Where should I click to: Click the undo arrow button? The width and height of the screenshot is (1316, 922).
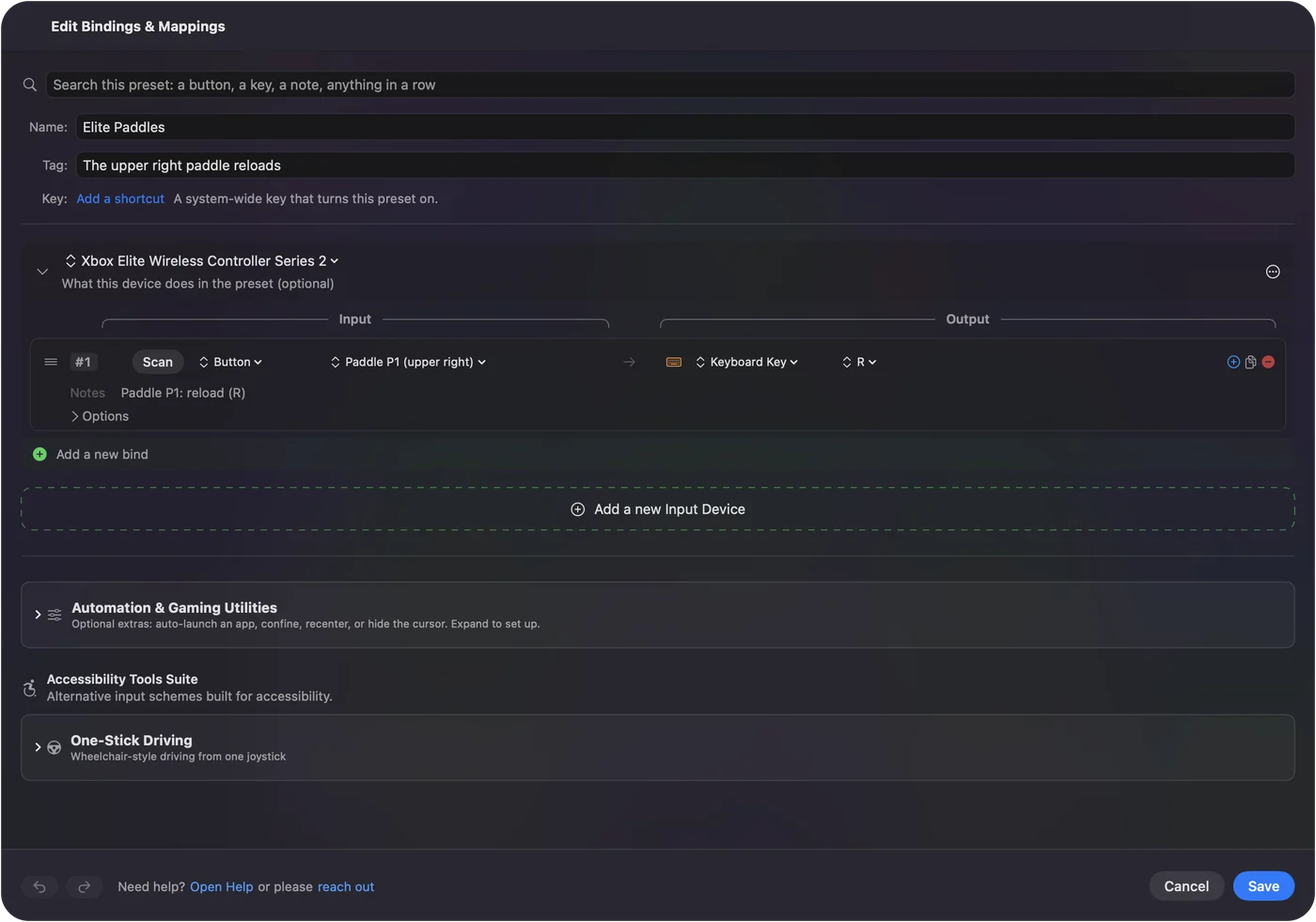coord(39,886)
